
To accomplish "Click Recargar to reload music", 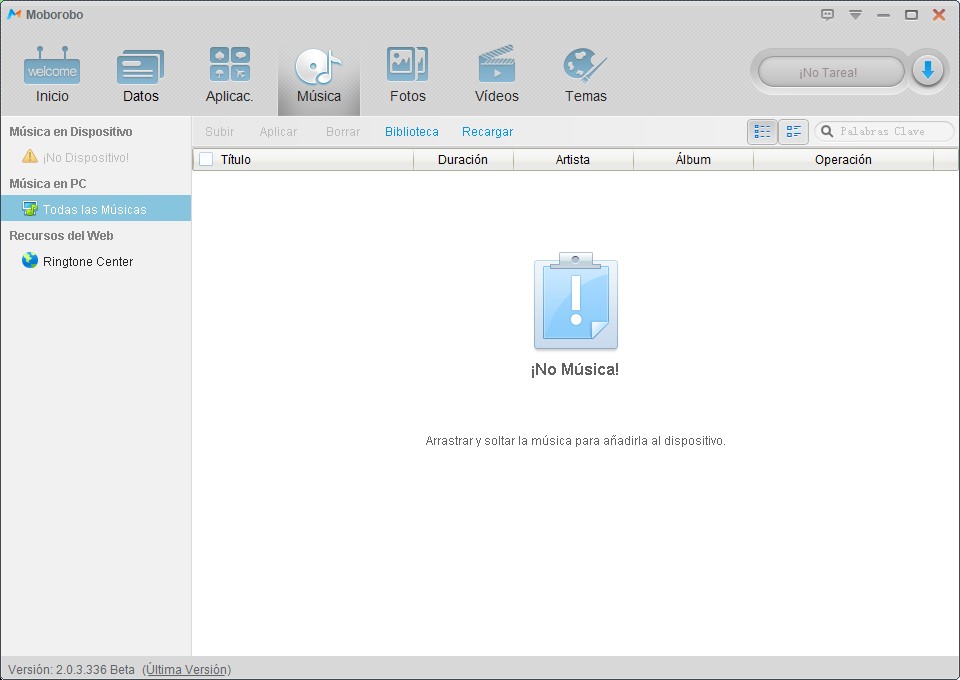I will click(487, 132).
